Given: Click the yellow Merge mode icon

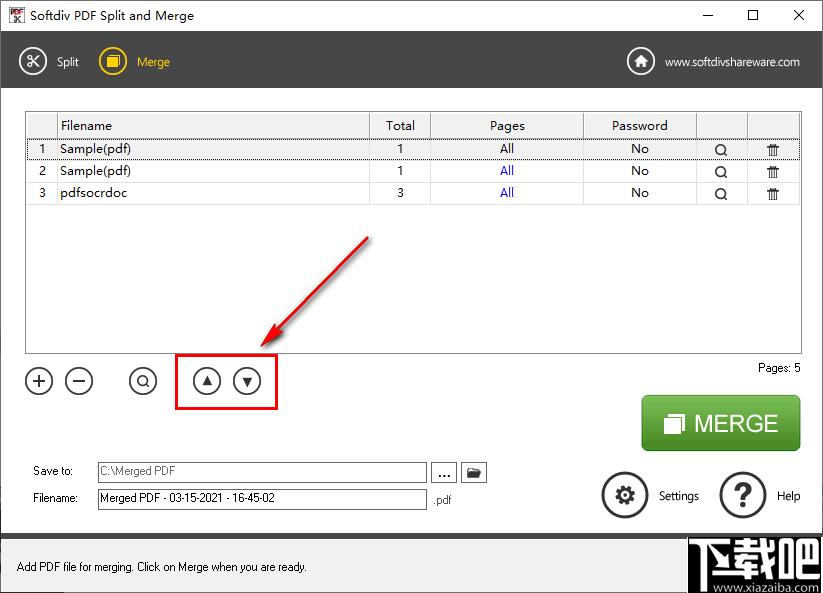Looking at the screenshot, I should pyautogui.click(x=113, y=61).
